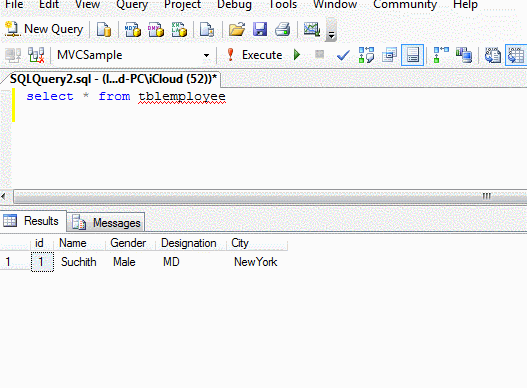
Task: Click the Print icon
Action: (283, 29)
